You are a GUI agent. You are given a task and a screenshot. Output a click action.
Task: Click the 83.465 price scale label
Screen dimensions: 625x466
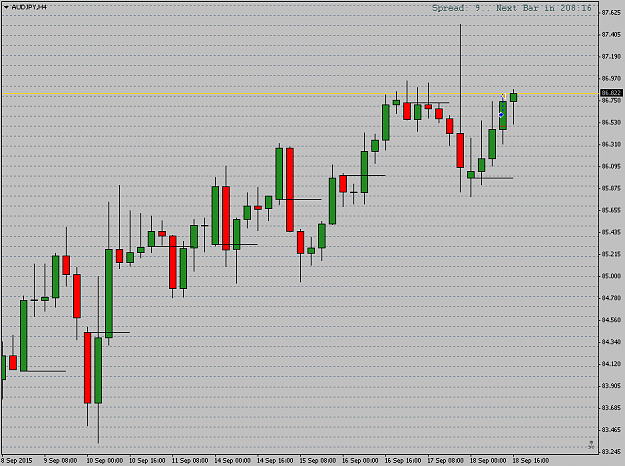(x=611, y=430)
